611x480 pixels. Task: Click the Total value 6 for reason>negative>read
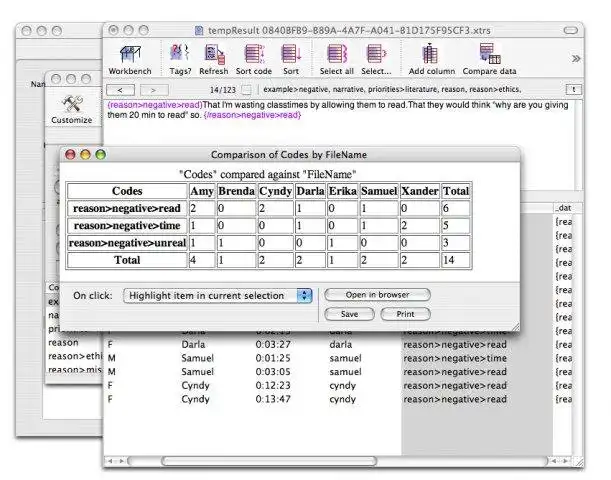pyautogui.click(x=456, y=208)
